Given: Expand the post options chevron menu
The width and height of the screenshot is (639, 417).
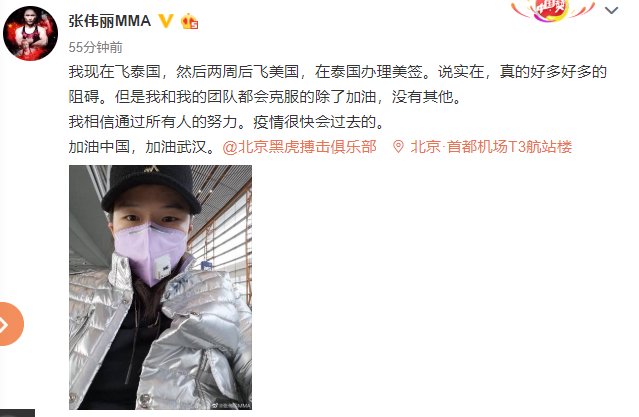Looking at the screenshot, I should coord(611,11).
